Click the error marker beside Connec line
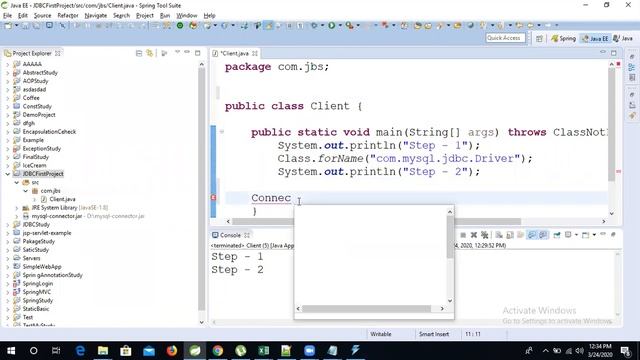Screen dimensions: 640x360 [x=213, y=198]
